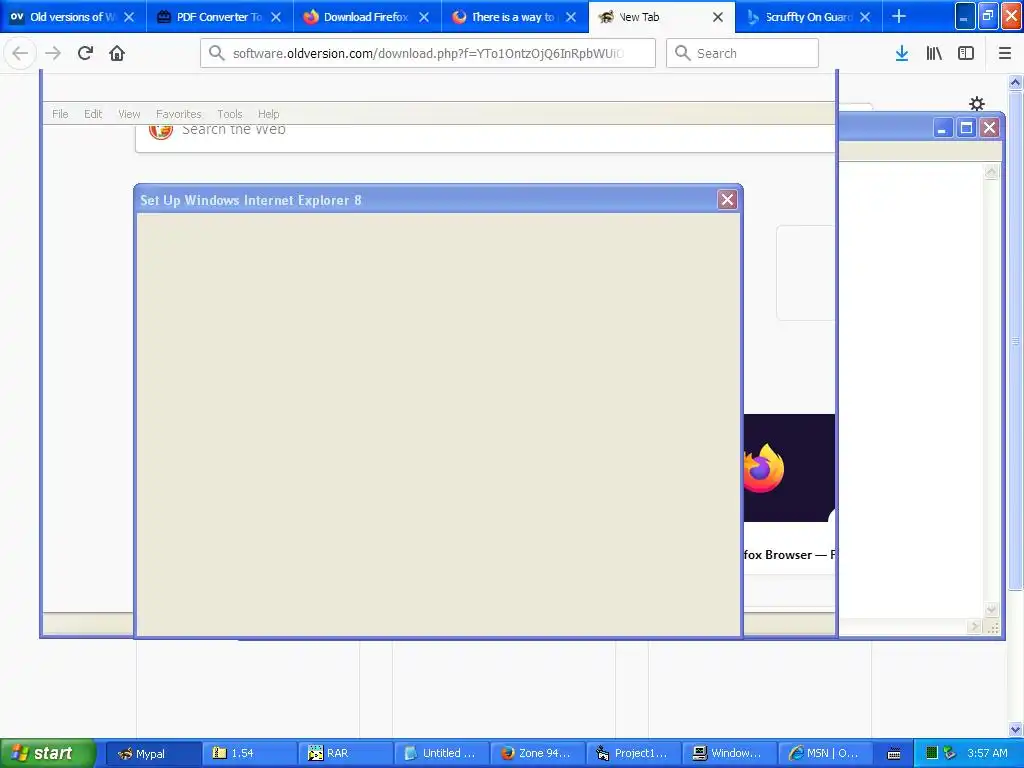The height and width of the screenshot is (768, 1024).
Task: Close the Download Firefox tab
Action: click(424, 17)
